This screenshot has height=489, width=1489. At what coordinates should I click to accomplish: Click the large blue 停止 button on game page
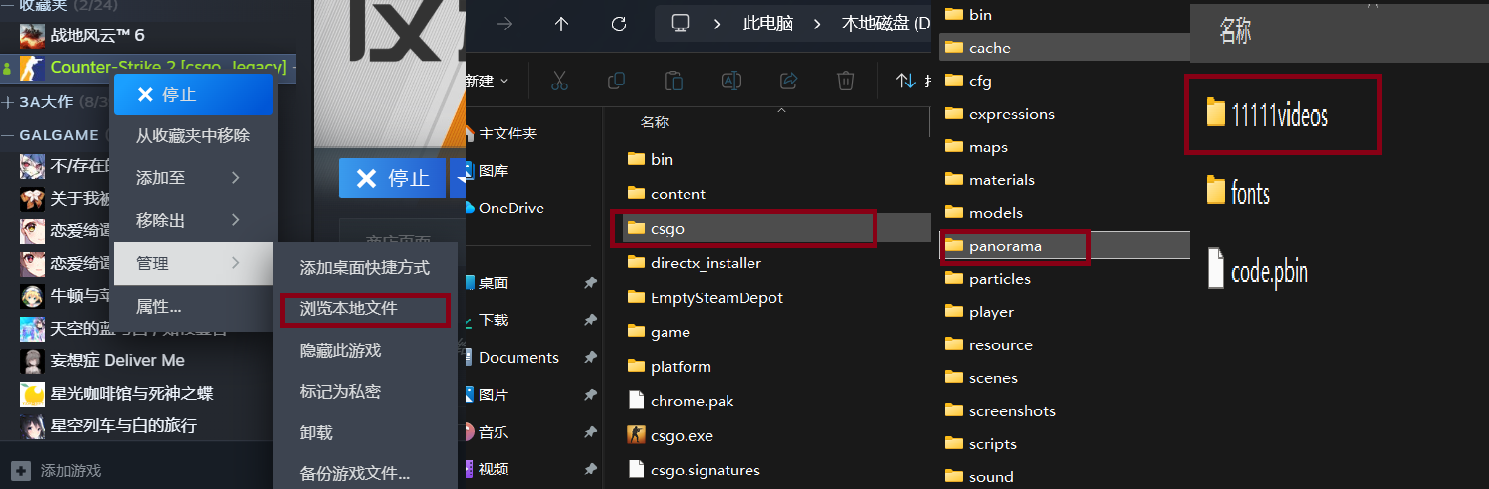pos(392,178)
